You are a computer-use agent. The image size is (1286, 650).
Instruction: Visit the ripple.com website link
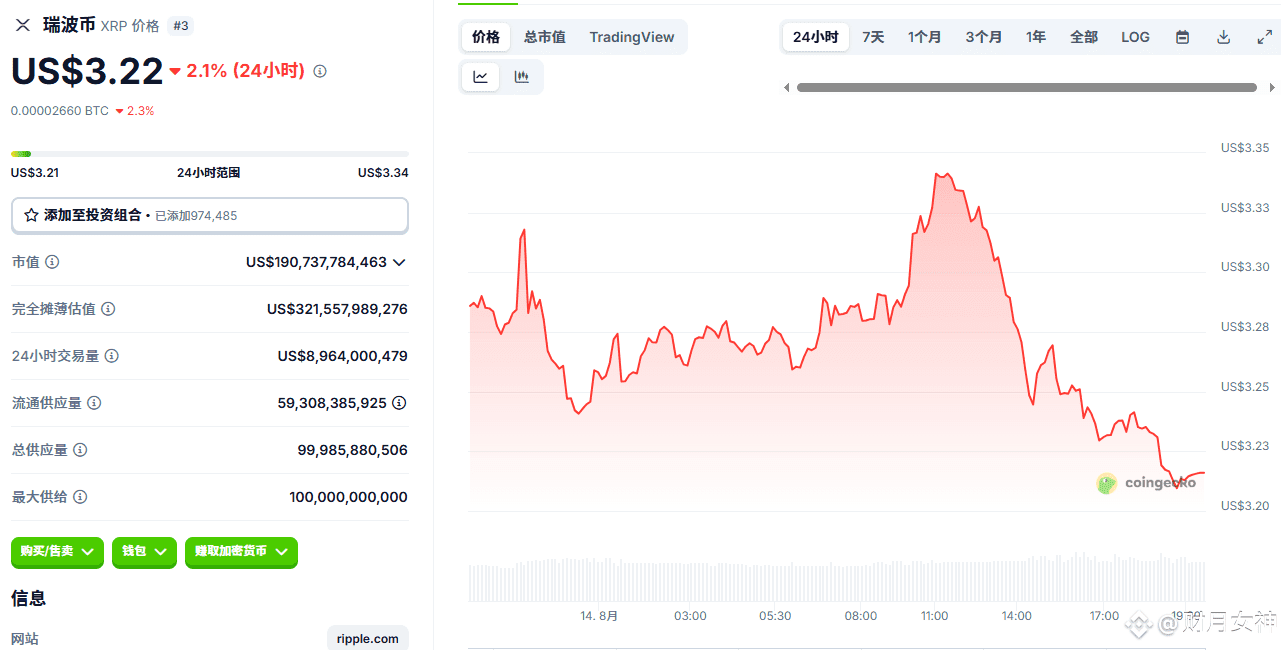[x=367, y=638]
